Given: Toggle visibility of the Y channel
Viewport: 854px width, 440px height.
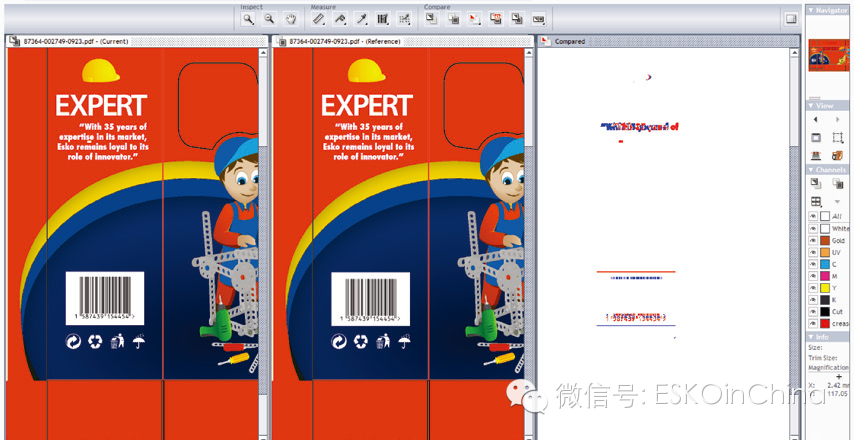Looking at the screenshot, I should (813, 288).
